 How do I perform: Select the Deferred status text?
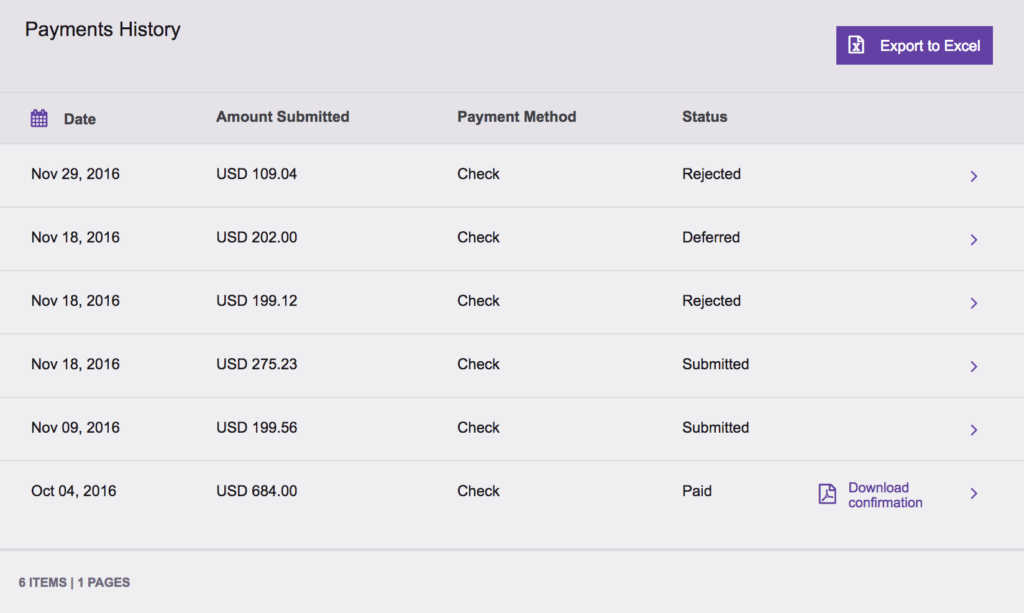710,237
